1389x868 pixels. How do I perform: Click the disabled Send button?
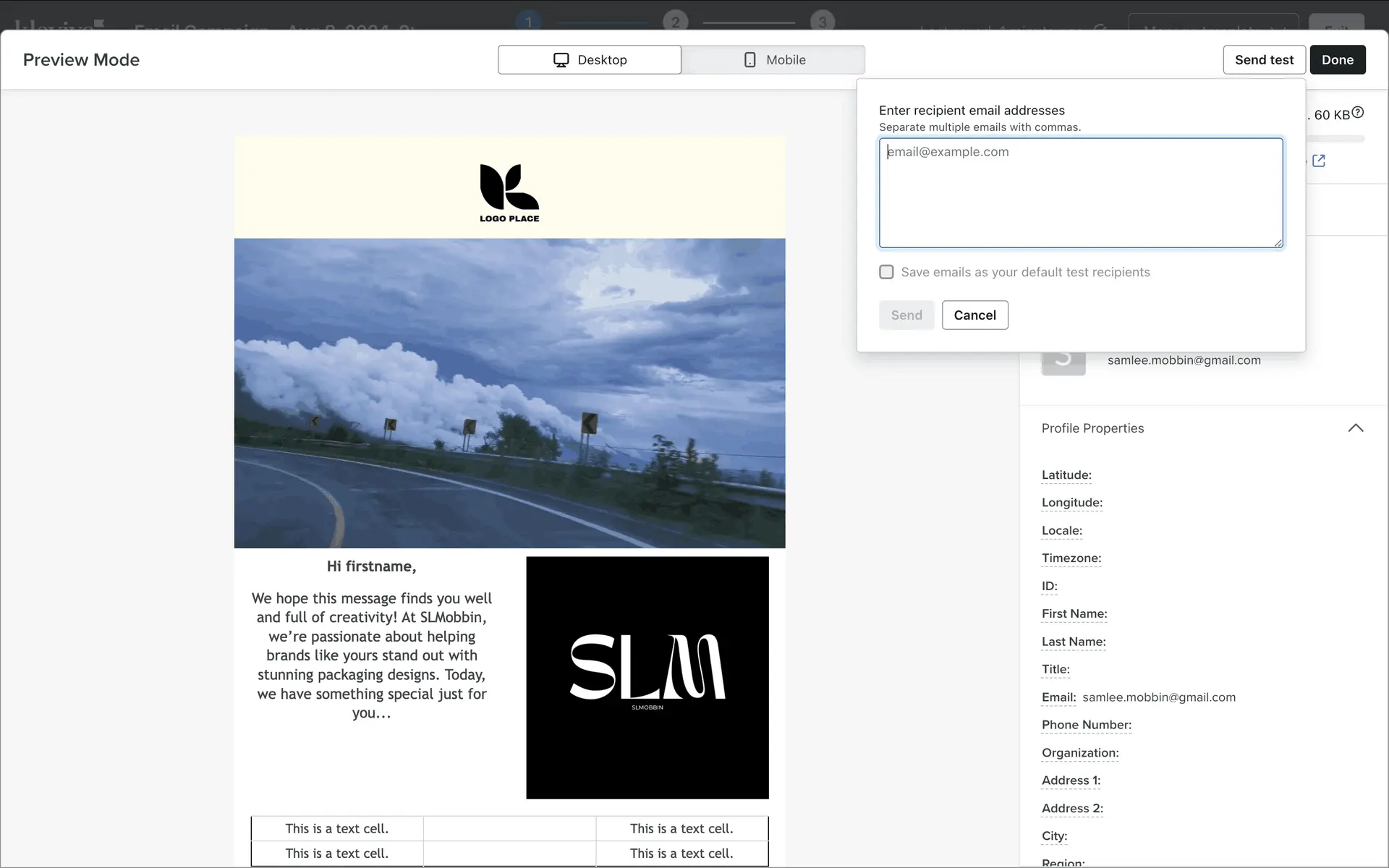coord(906,315)
